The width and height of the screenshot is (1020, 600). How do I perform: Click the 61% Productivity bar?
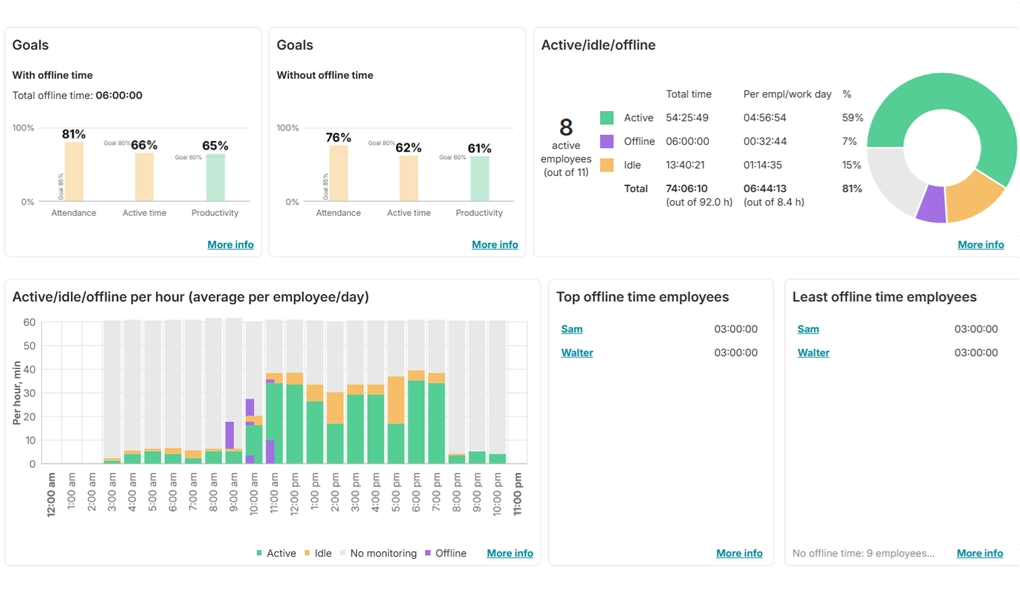(479, 180)
